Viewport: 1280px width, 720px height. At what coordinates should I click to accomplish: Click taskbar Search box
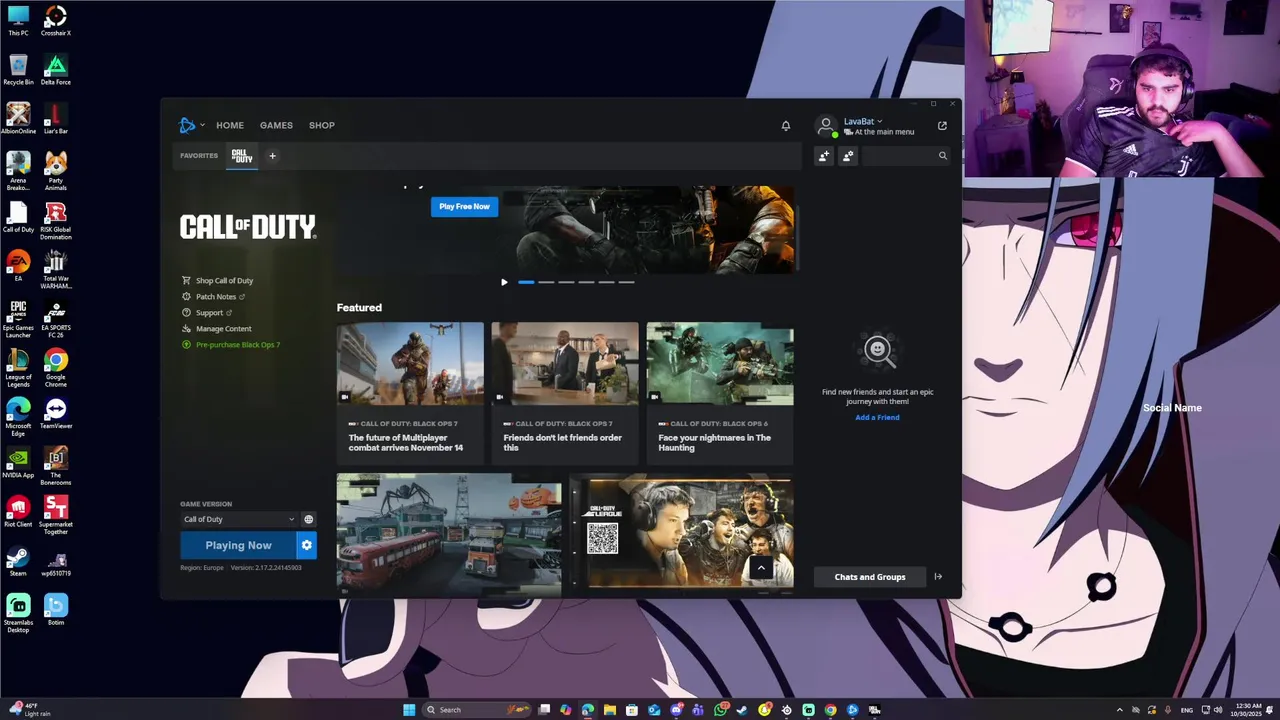point(477,710)
